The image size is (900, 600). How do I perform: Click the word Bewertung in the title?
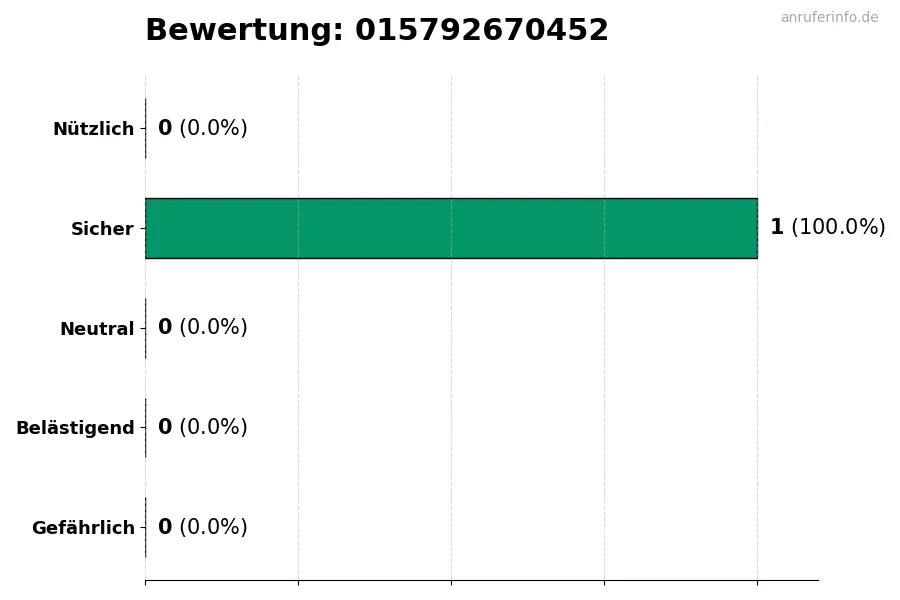click(244, 31)
